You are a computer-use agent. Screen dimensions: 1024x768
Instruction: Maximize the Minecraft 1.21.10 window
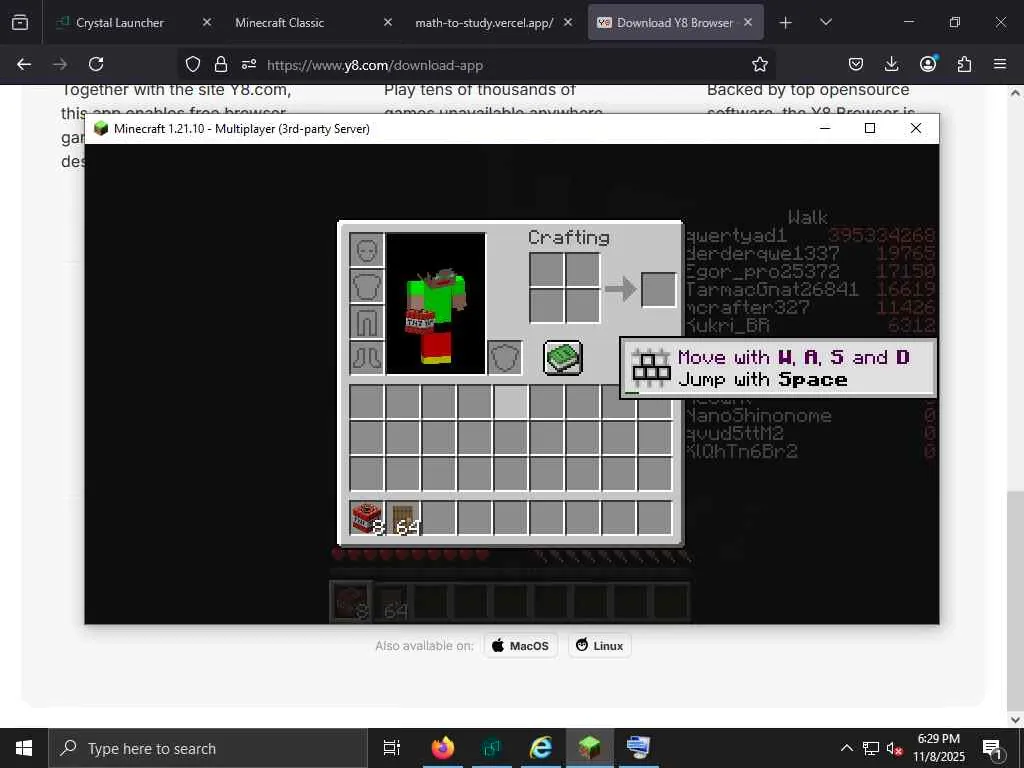[870, 128]
